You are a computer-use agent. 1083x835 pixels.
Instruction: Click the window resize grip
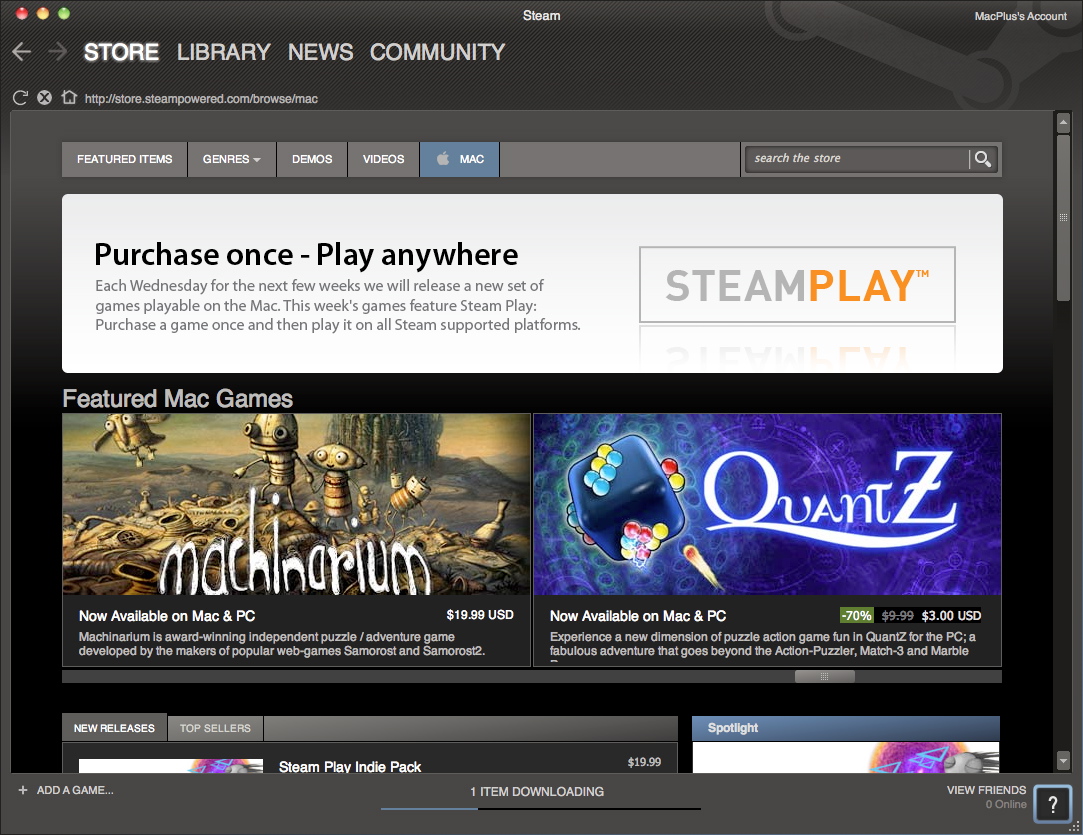click(x=1074, y=826)
